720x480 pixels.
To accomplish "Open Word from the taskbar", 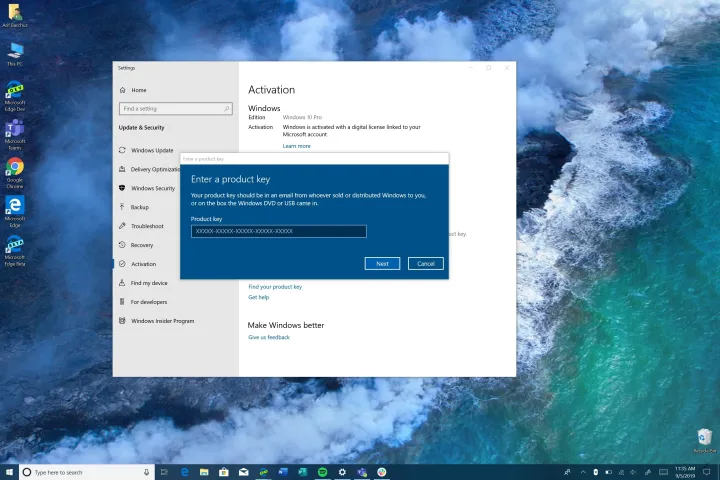I will click(x=283, y=472).
